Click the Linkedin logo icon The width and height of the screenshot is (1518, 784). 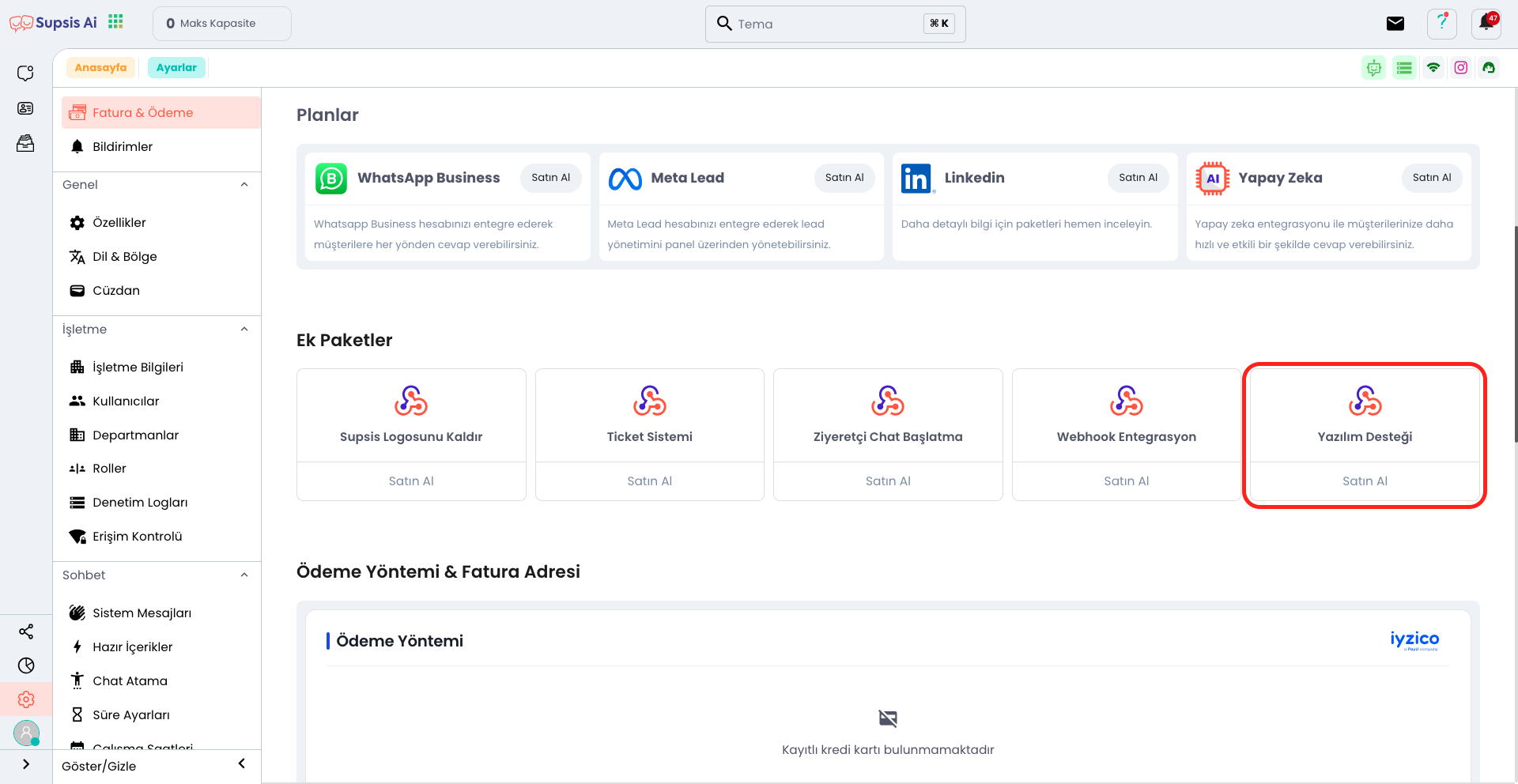pyautogui.click(x=918, y=179)
